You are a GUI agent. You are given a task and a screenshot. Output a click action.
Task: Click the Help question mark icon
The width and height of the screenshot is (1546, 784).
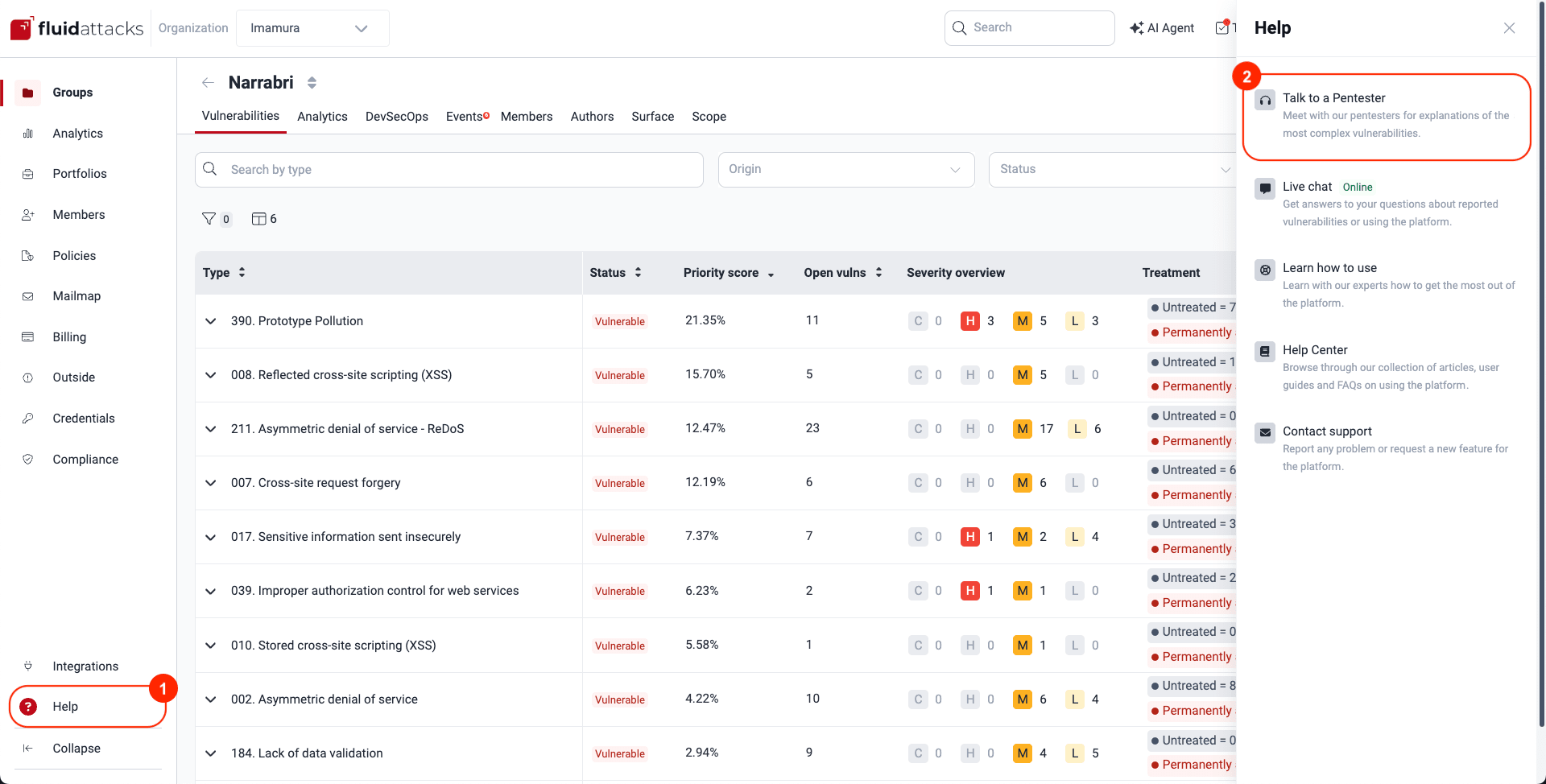pyautogui.click(x=28, y=707)
